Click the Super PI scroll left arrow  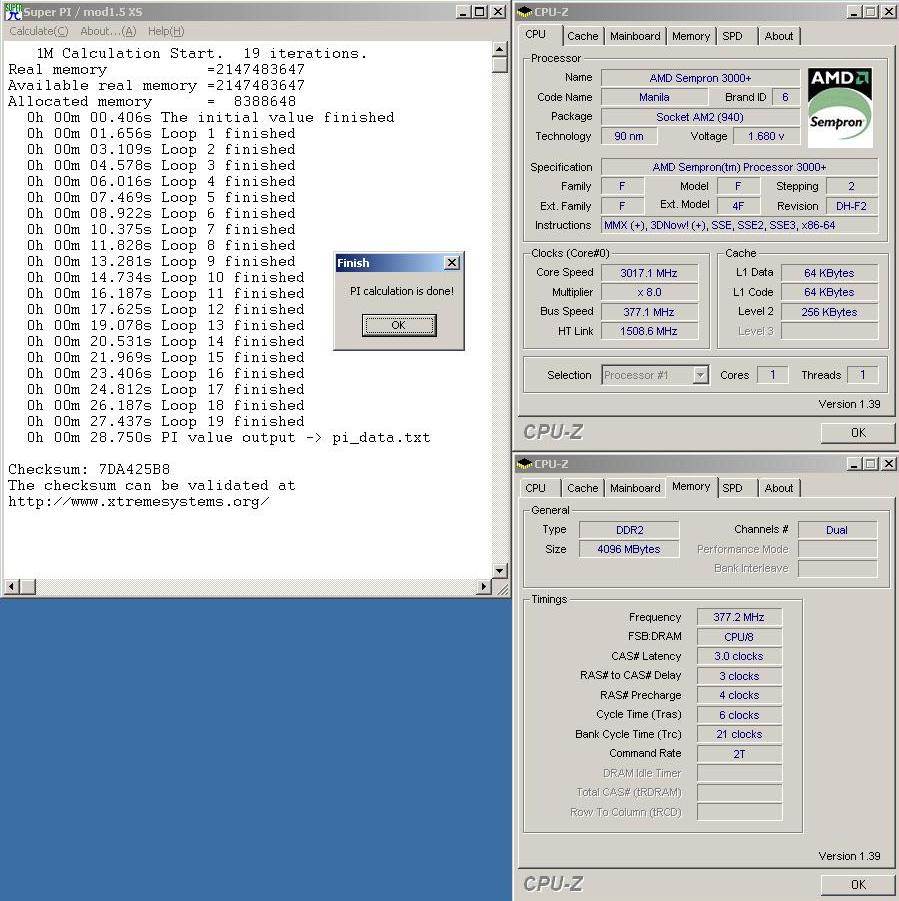(x=11, y=587)
